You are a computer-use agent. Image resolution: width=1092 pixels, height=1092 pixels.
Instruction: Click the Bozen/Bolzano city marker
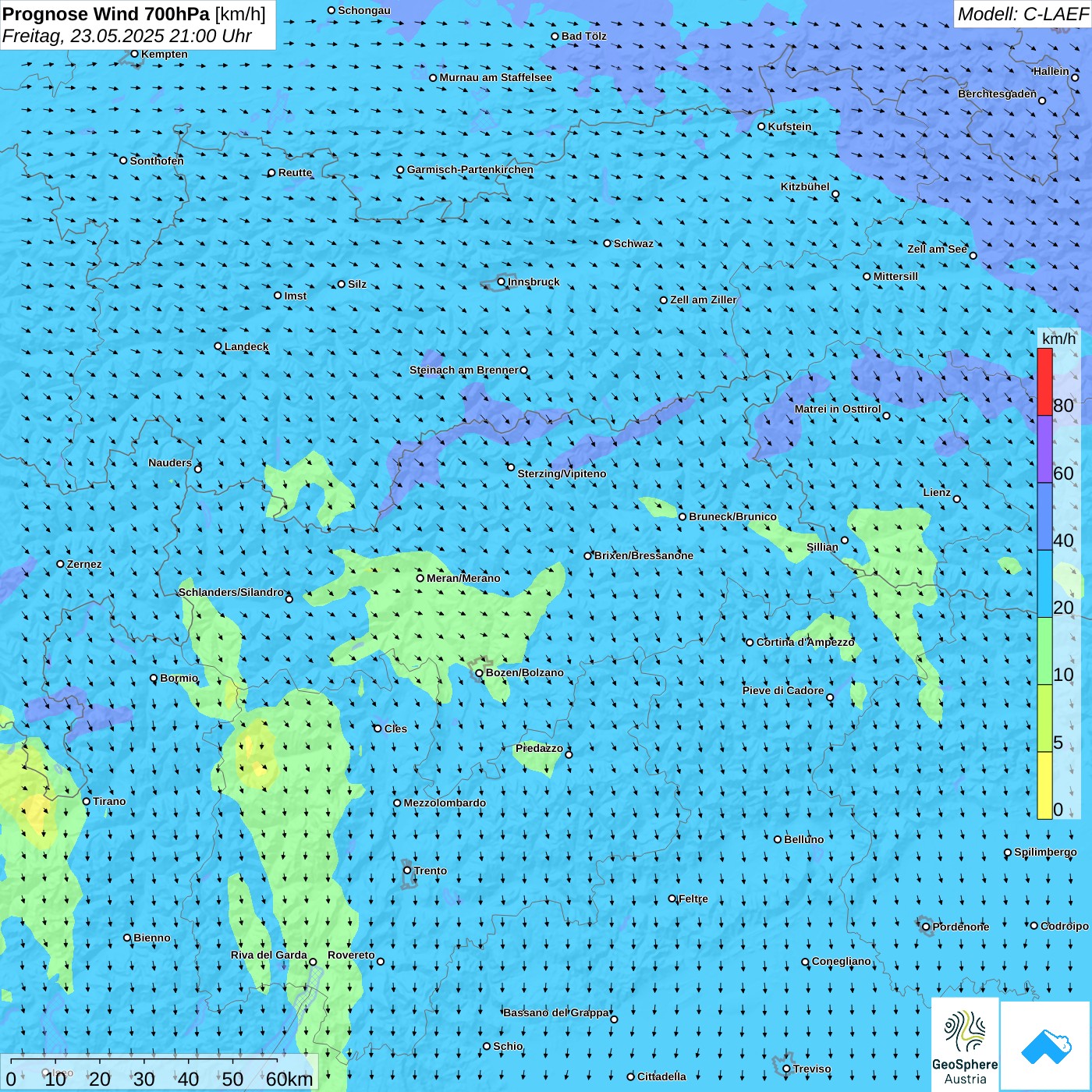479,672
